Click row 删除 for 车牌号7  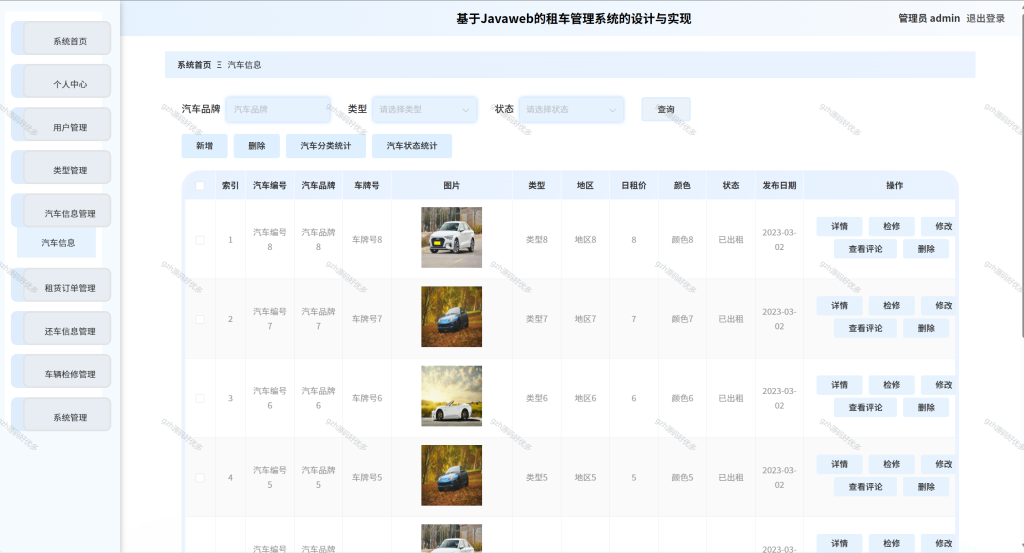(x=926, y=328)
